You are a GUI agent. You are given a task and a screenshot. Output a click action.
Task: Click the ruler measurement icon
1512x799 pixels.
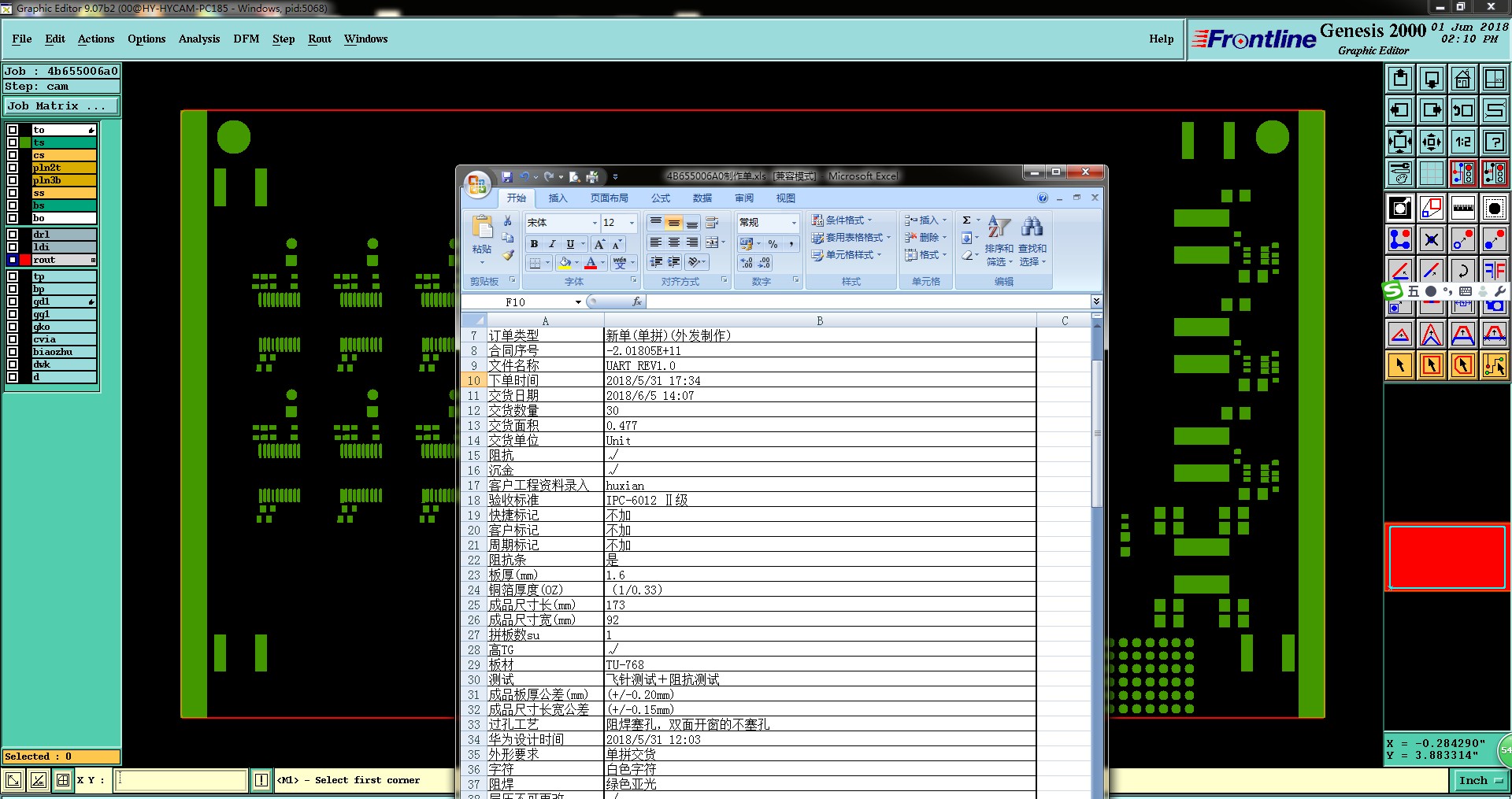pyautogui.click(x=1462, y=208)
